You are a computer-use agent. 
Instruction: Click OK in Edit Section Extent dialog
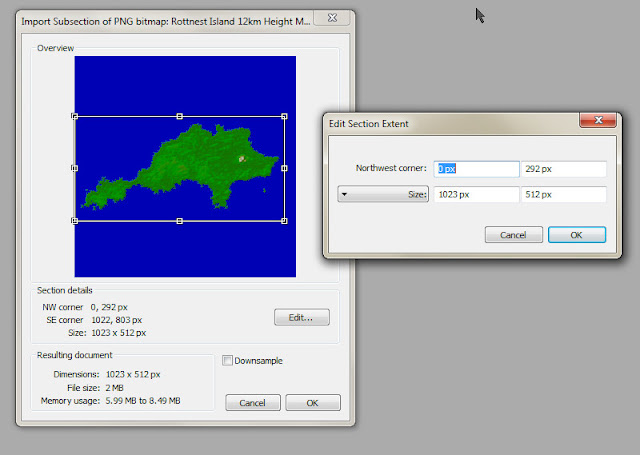point(577,235)
